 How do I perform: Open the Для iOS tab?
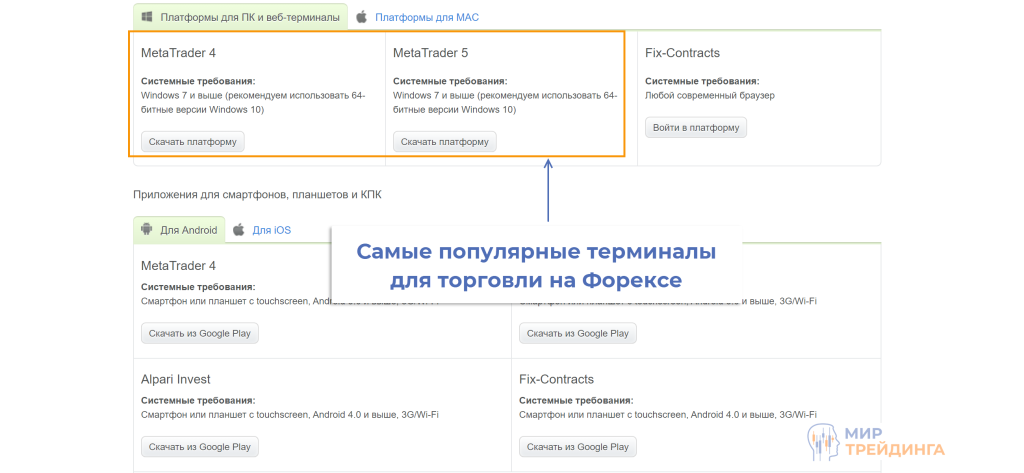pyautogui.click(x=271, y=230)
